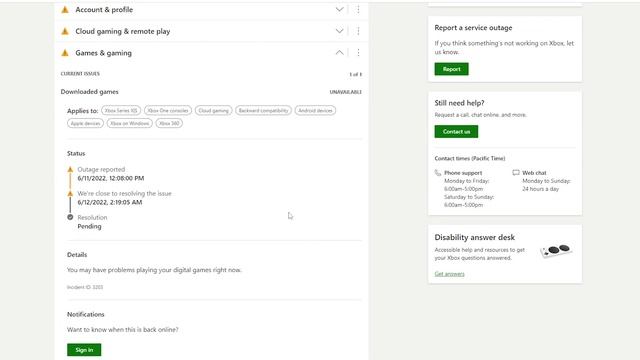Open more options for Cloud gaming & remote play
640x360 pixels.
pyautogui.click(x=358, y=31)
